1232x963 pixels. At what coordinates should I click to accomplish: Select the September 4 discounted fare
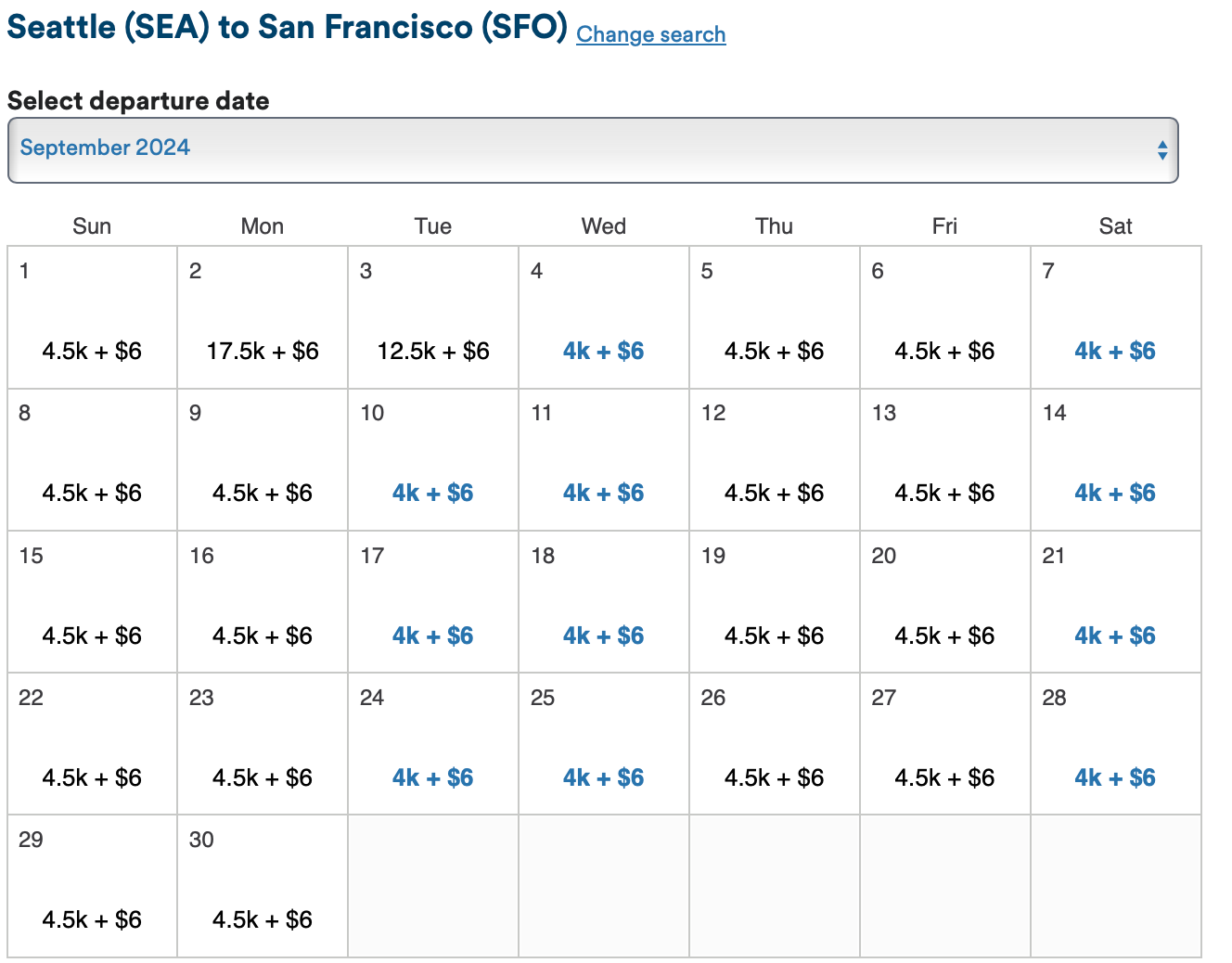[603, 351]
